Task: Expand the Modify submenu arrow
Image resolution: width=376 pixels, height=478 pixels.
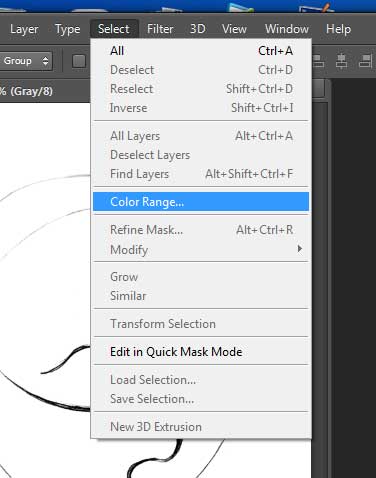Action: pyautogui.click(x=300, y=249)
